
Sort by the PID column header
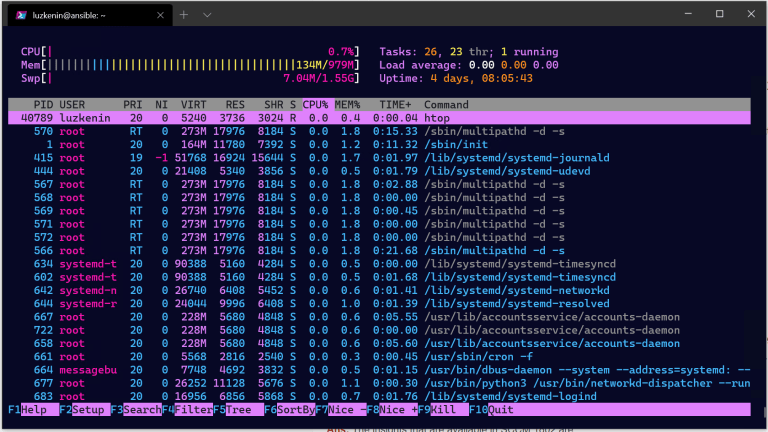coord(43,105)
